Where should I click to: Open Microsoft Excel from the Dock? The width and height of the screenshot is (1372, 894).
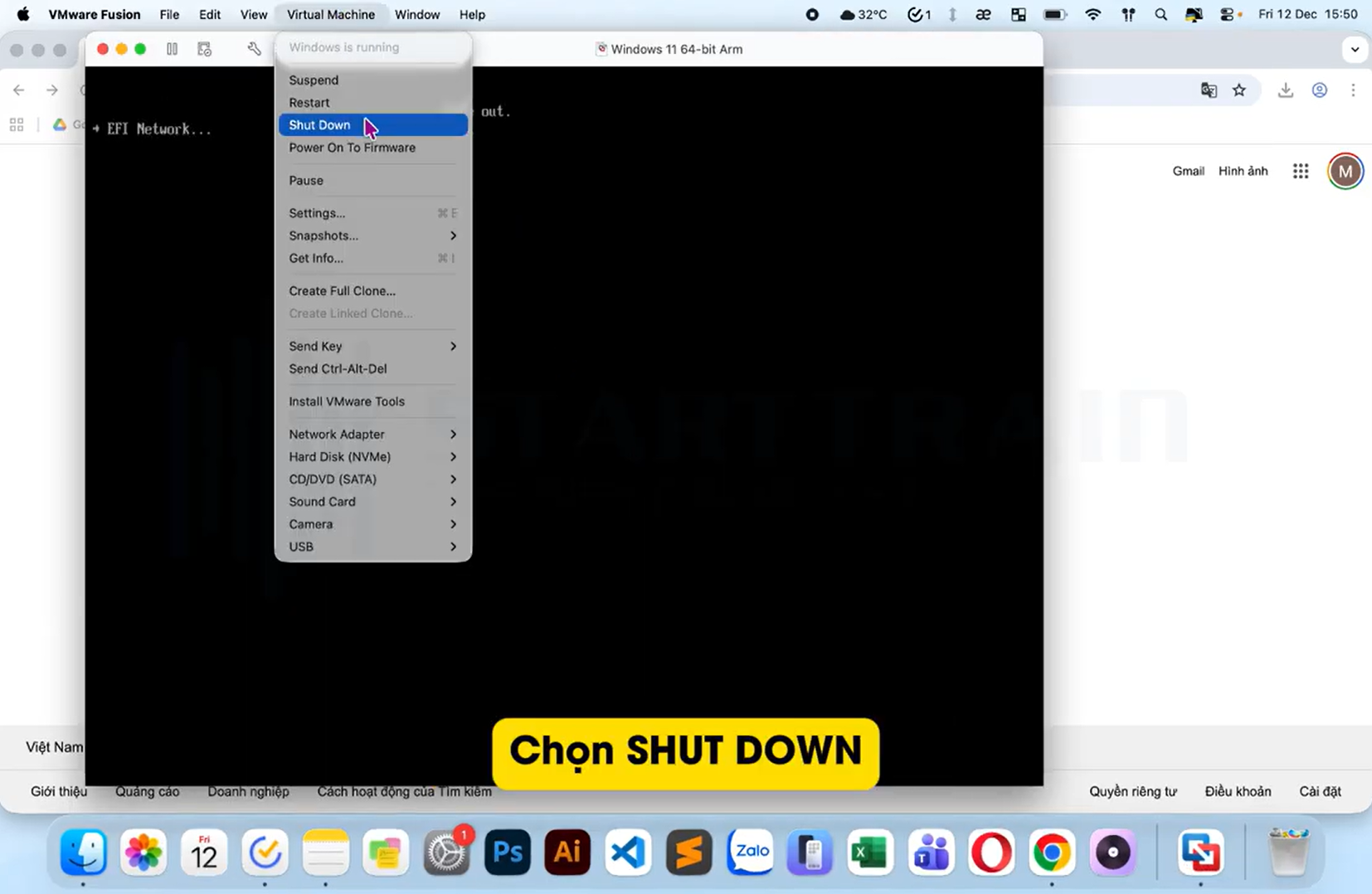tap(869, 852)
